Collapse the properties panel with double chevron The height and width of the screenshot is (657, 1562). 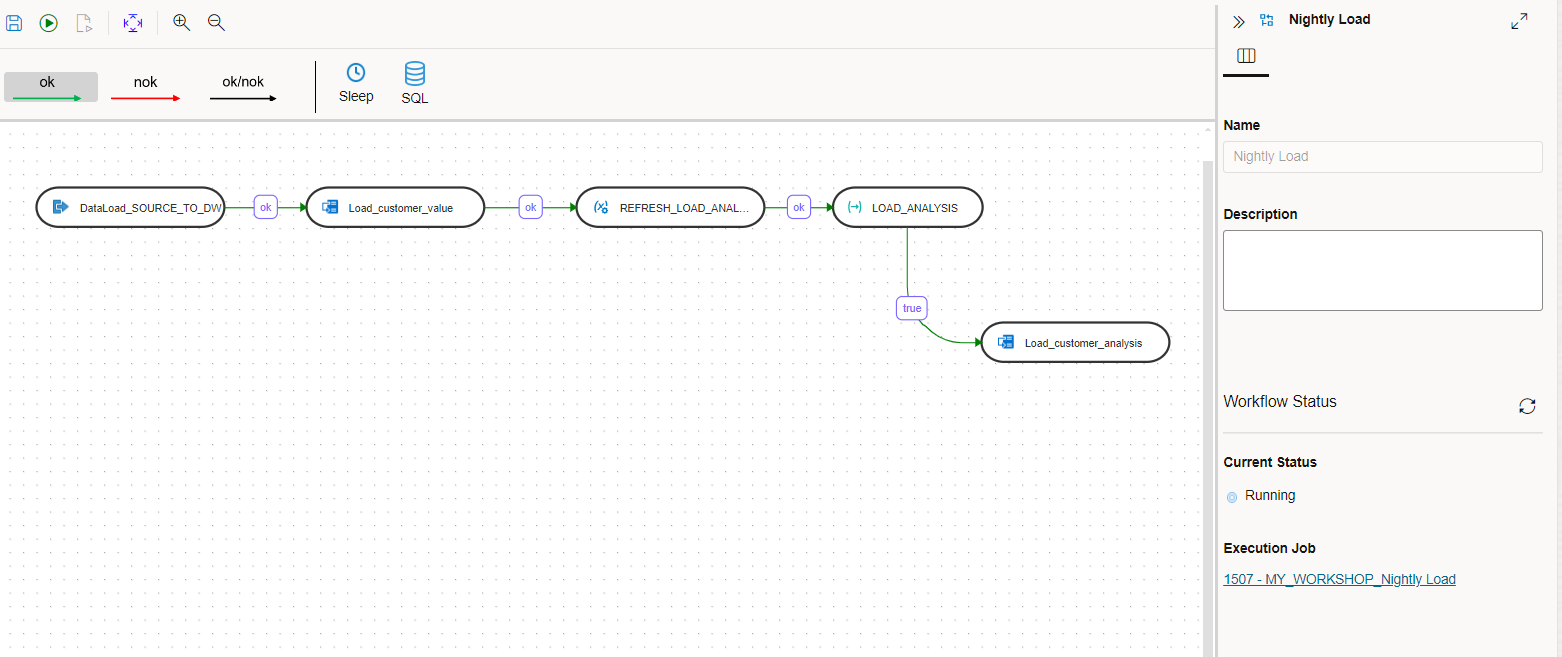pyautogui.click(x=1238, y=21)
